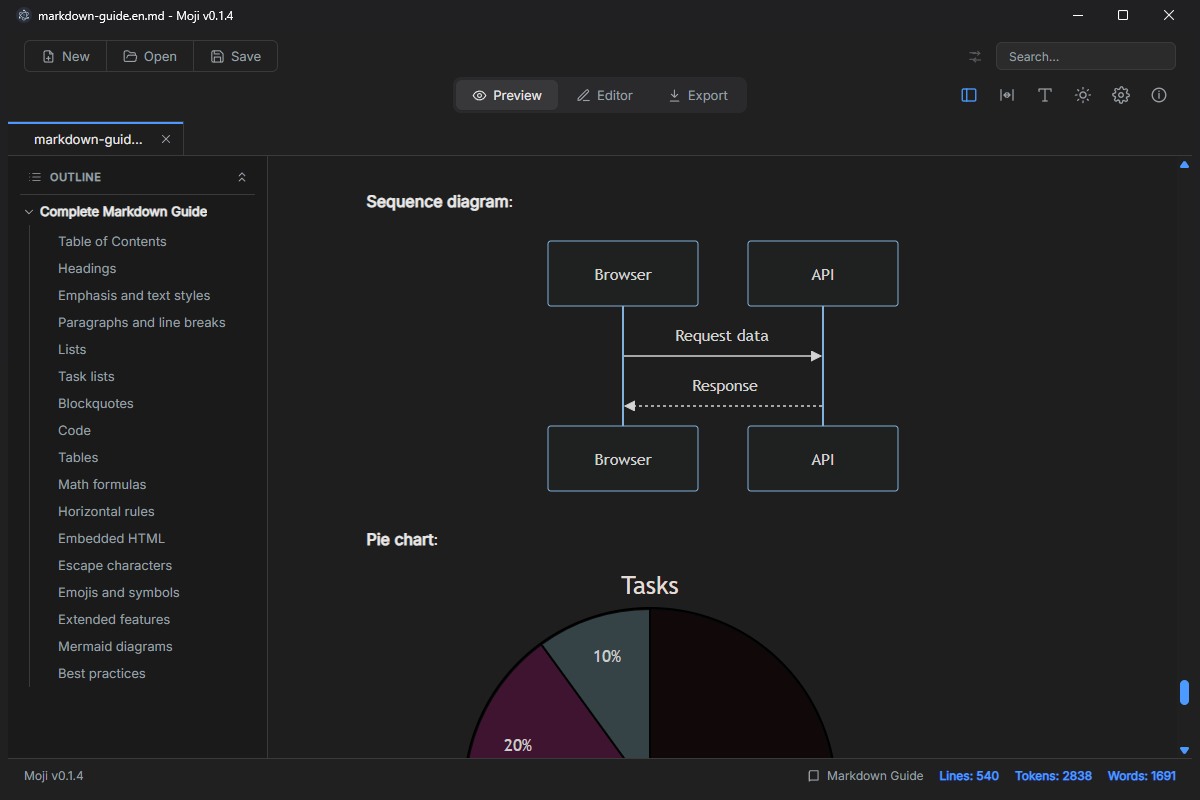Switch light/dark theme with sun icon
This screenshot has width=1200, height=800.
(x=1083, y=95)
